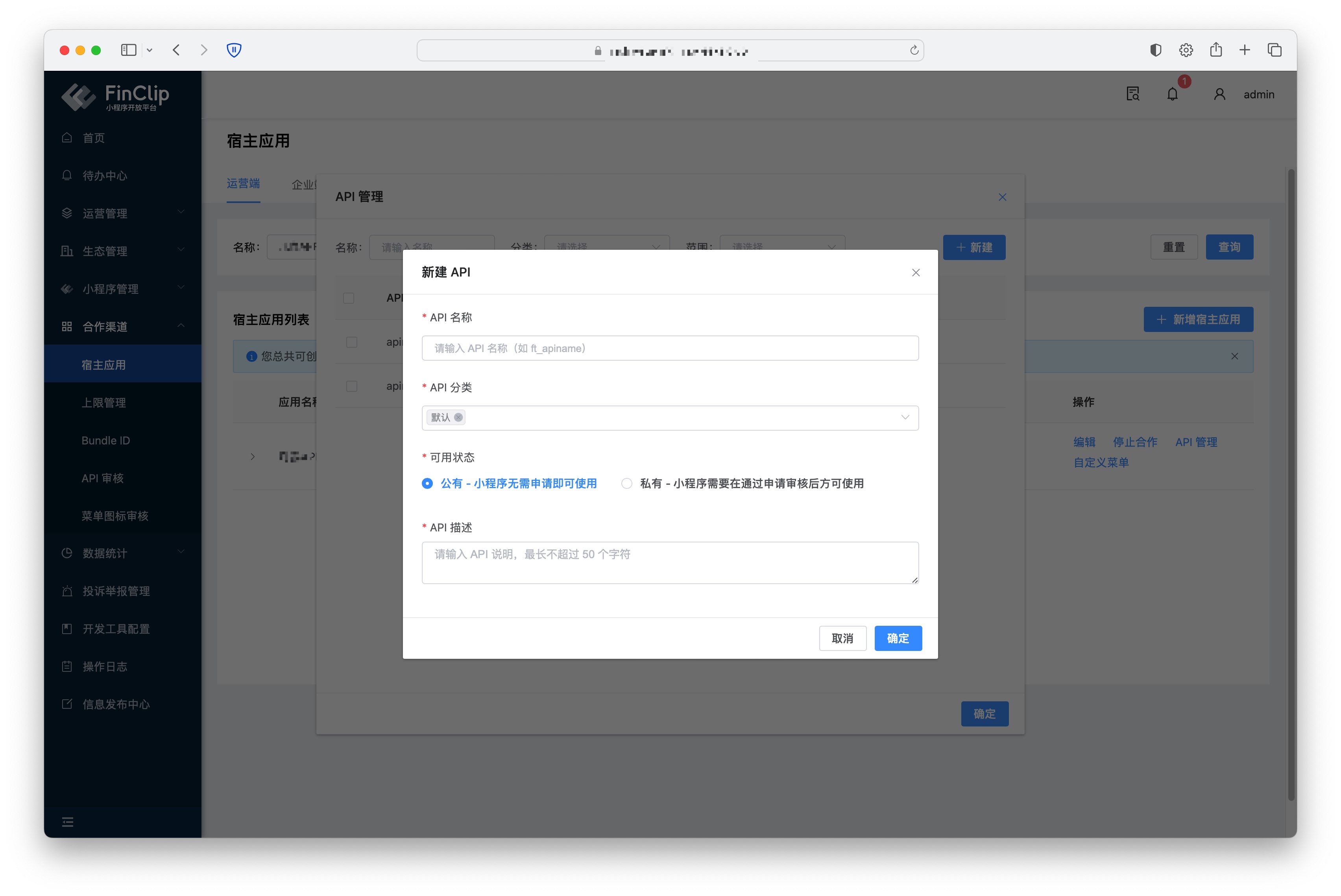Switch to the 运营端 tab
Image resolution: width=1341 pixels, height=896 pixels.
[243, 183]
